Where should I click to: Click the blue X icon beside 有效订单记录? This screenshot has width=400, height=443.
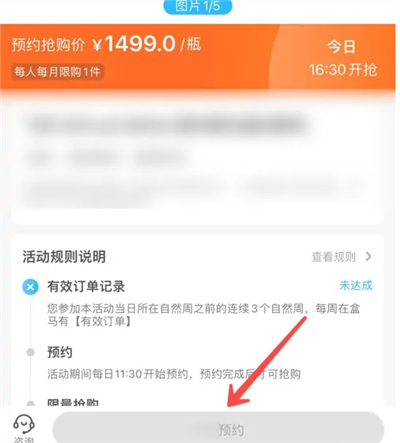[x=30, y=287]
